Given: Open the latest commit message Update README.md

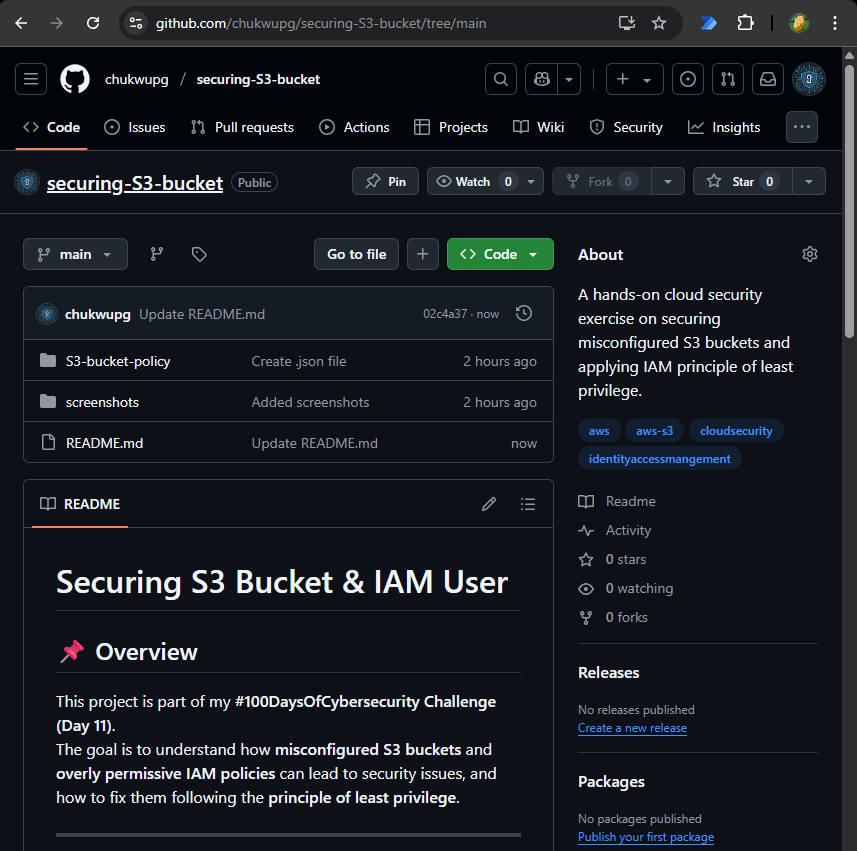Looking at the screenshot, I should pos(202,314).
